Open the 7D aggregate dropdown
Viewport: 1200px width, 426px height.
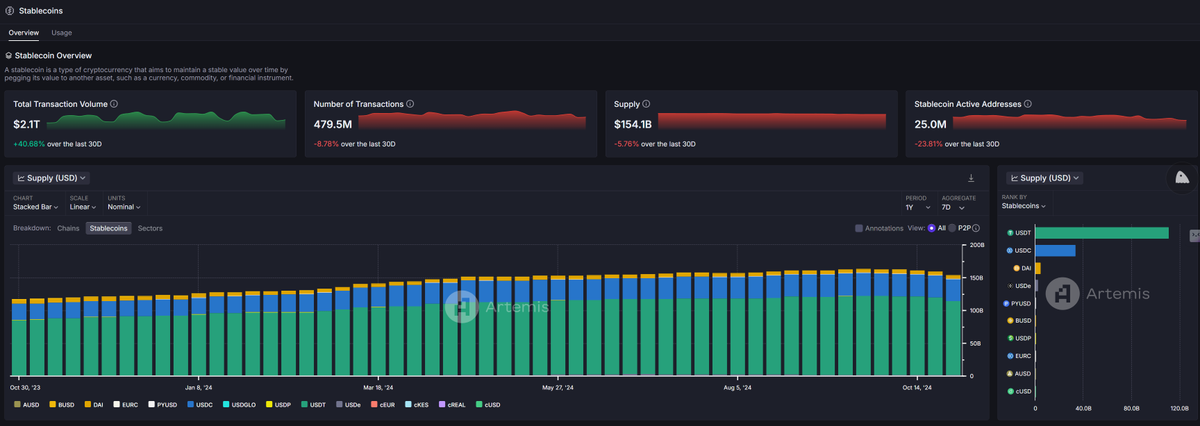pyautogui.click(x=951, y=207)
